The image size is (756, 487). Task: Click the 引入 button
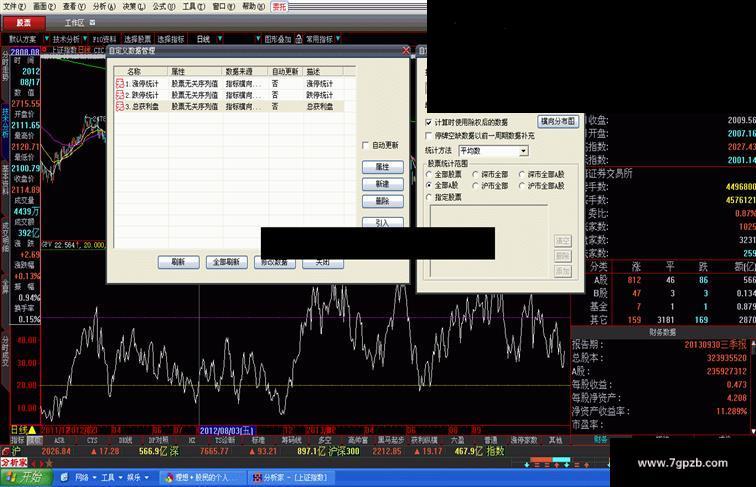click(x=382, y=222)
